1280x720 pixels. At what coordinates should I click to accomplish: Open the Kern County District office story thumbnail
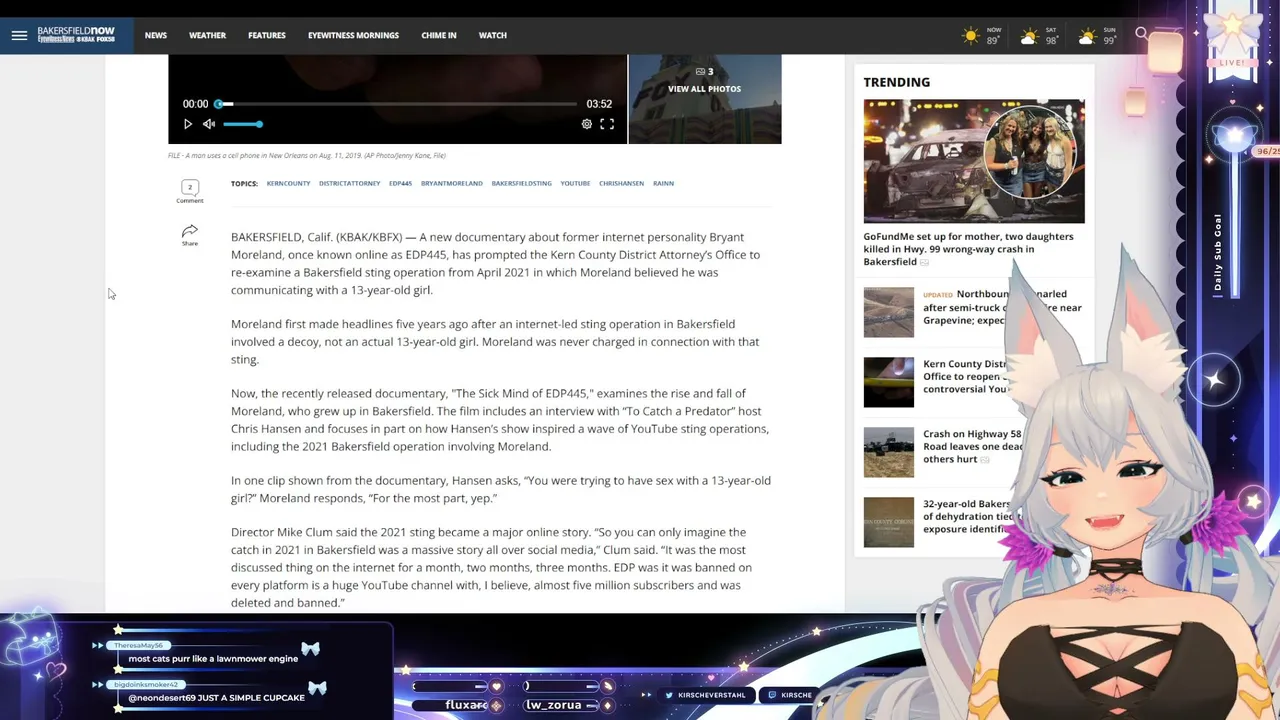point(888,382)
